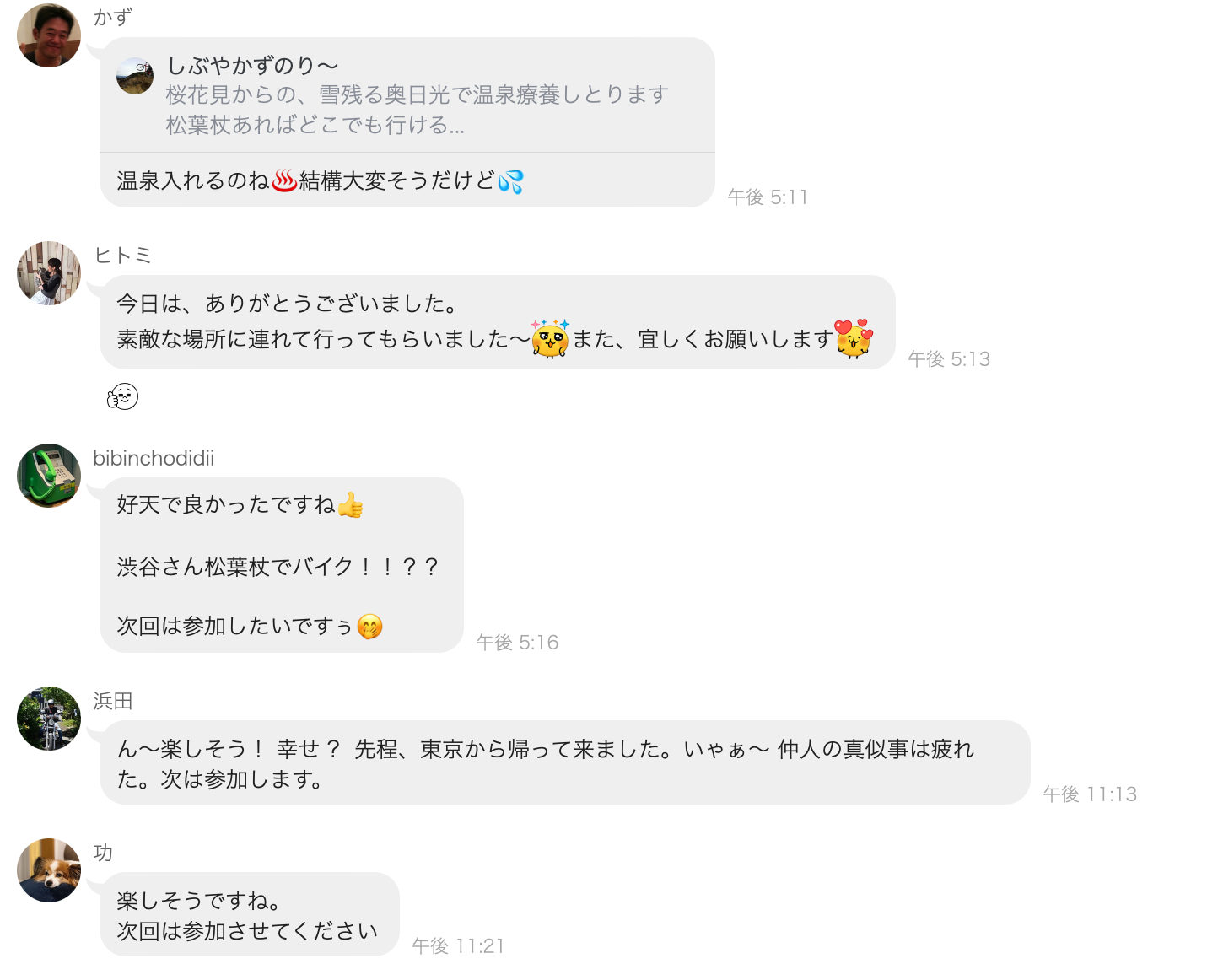Click the giggling face emoji after 次回は参加したいですぅ

click(x=369, y=627)
